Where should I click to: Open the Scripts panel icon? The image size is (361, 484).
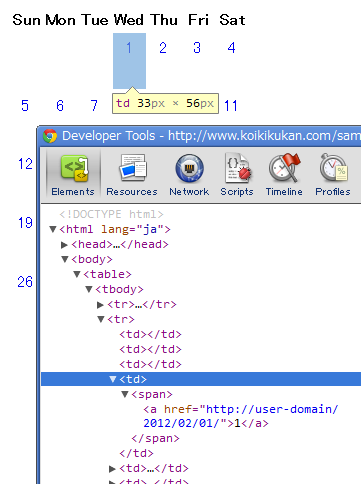pos(238,168)
